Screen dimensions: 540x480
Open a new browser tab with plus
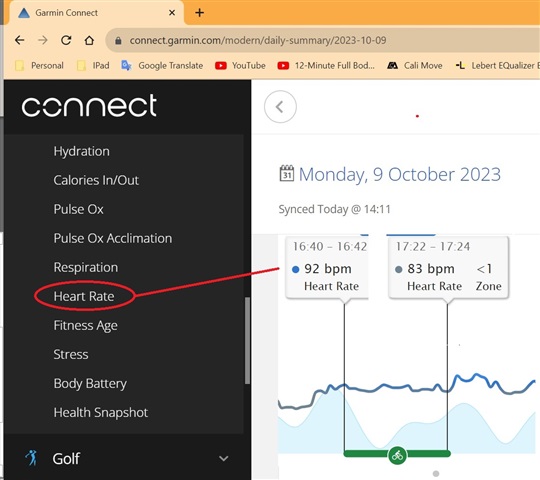(x=199, y=13)
